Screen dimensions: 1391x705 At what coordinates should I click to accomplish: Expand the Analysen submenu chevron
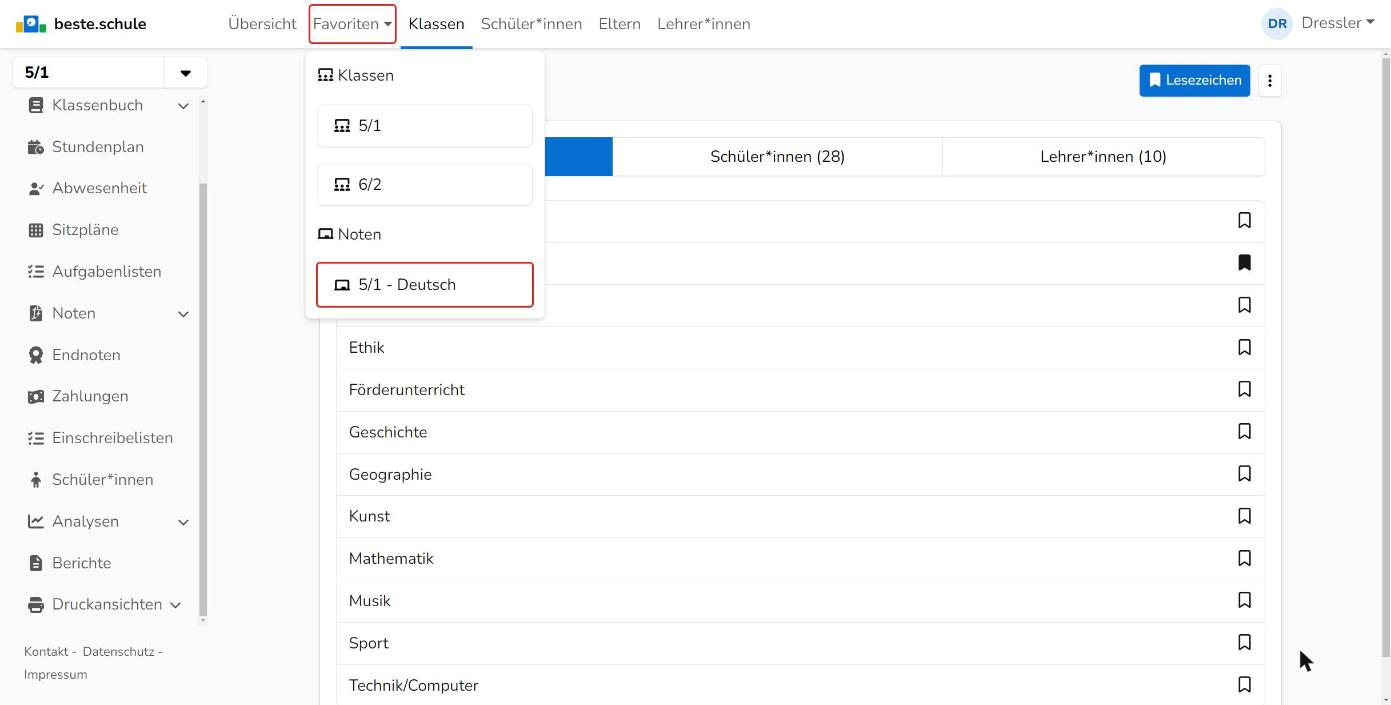[x=183, y=522]
